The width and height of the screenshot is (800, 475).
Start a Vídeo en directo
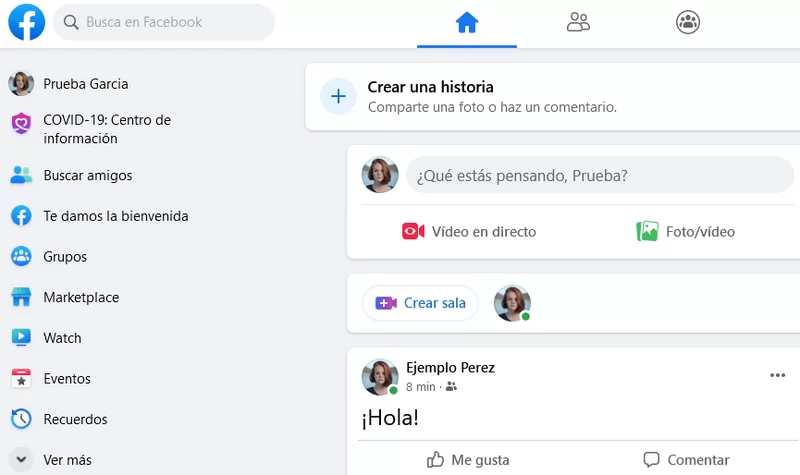(469, 232)
